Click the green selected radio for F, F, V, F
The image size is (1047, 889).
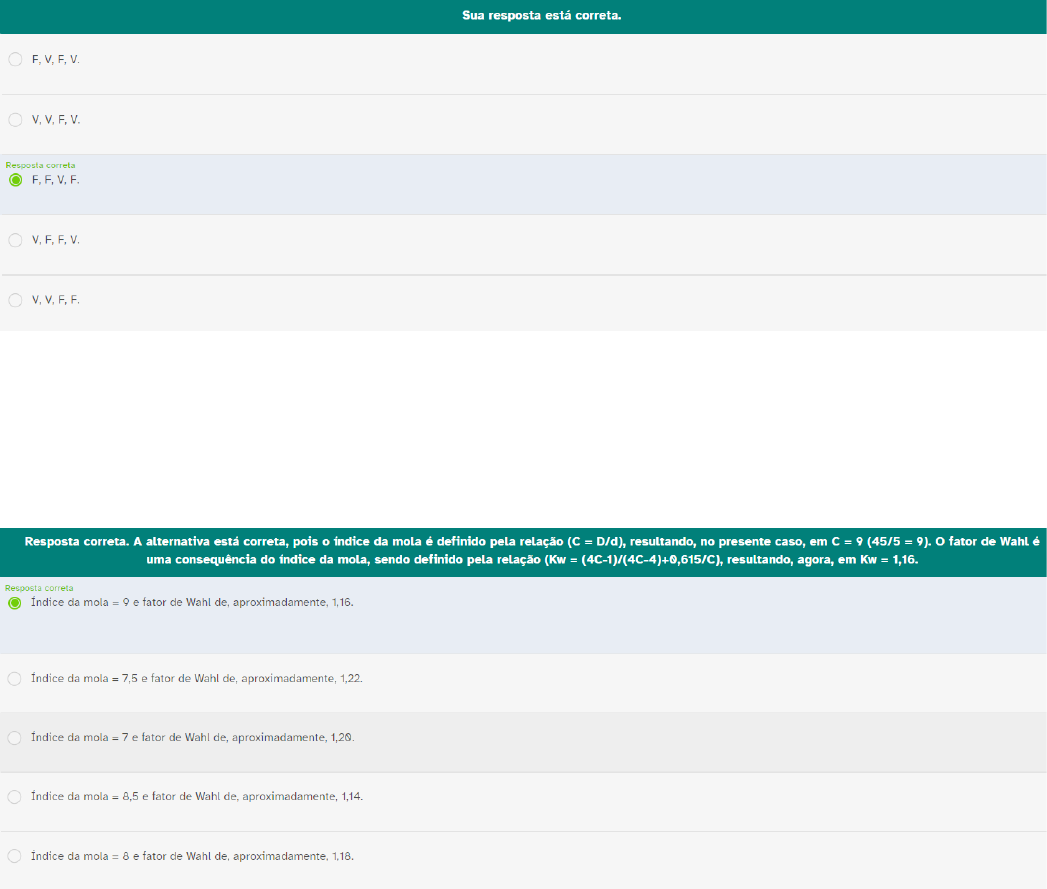pyautogui.click(x=15, y=180)
